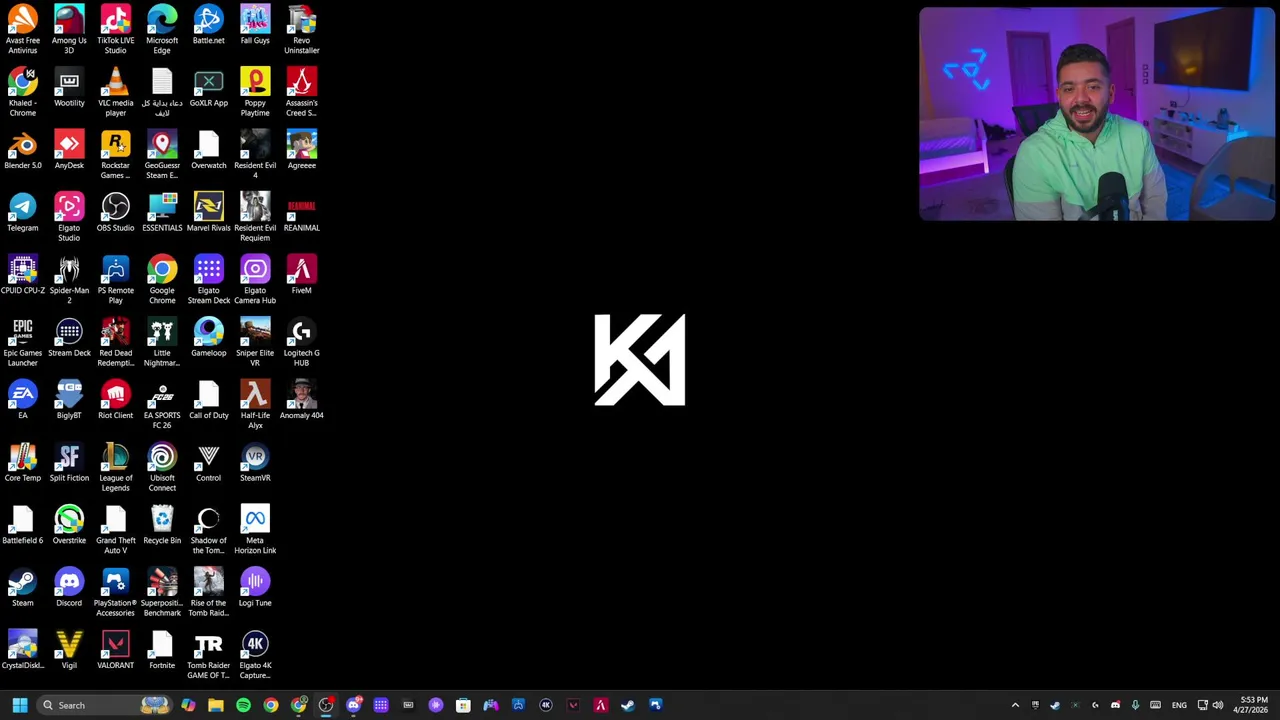This screenshot has height=720, width=1280.
Task: Select ESSENTIALS folder icon on desktop
Action: [x=162, y=213]
